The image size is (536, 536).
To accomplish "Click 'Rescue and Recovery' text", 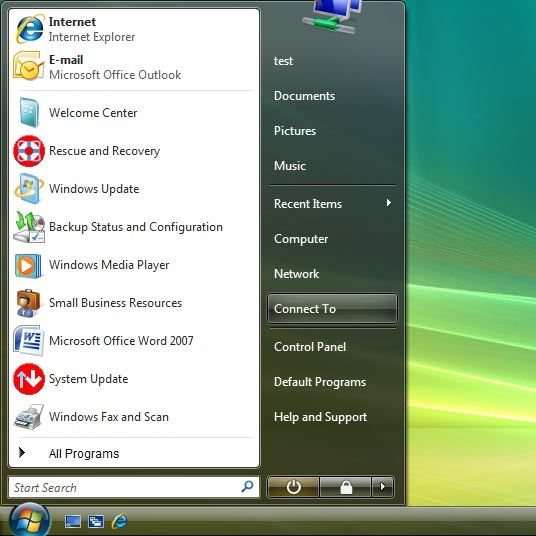I will pos(104,151).
